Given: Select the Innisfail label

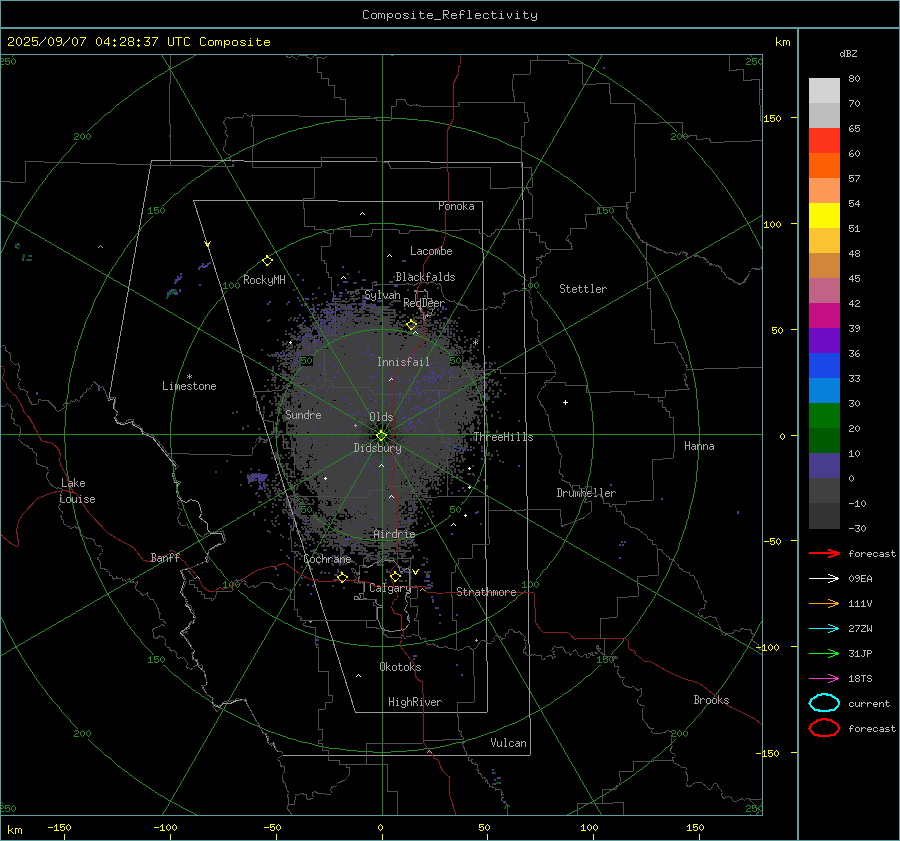Looking at the screenshot, I should coord(403,362).
